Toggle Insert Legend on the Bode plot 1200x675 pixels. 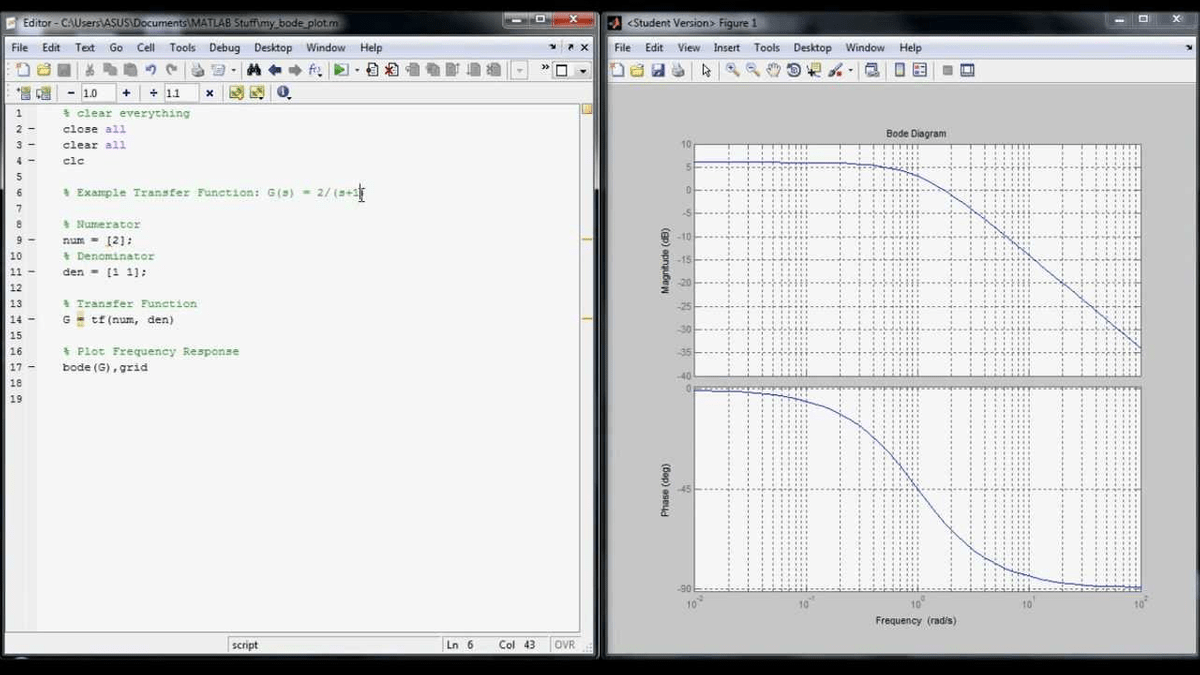tap(920, 70)
